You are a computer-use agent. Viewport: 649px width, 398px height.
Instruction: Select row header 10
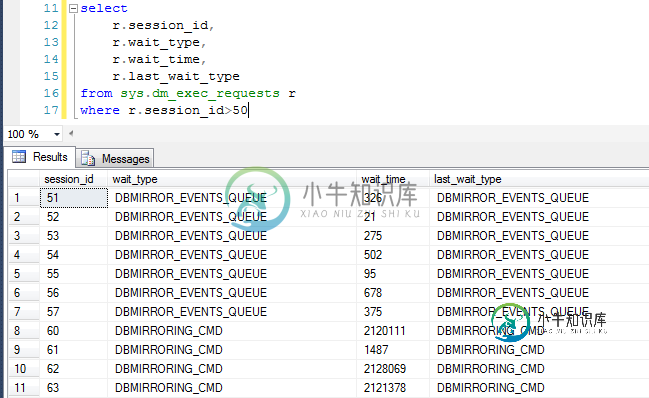[x=24, y=369]
